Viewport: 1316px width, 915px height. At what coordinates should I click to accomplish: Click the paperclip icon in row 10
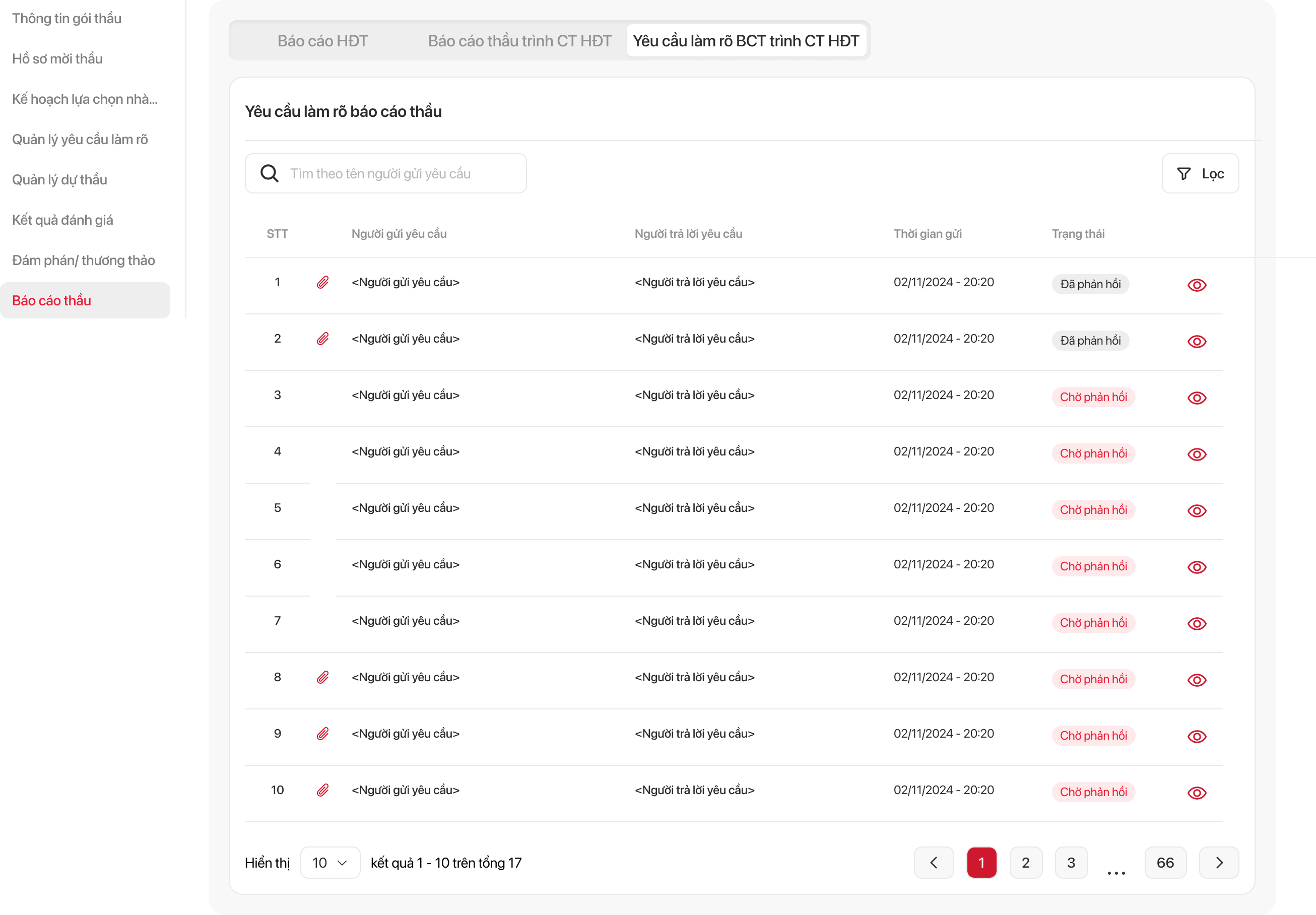tap(322, 790)
